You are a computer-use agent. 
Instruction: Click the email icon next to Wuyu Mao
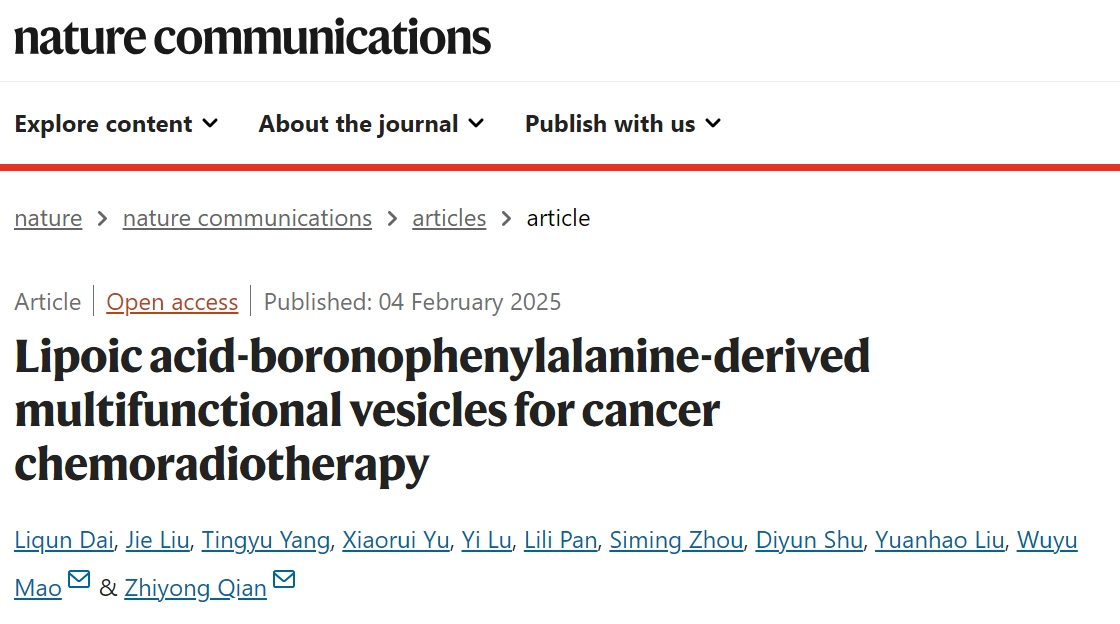(x=79, y=580)
